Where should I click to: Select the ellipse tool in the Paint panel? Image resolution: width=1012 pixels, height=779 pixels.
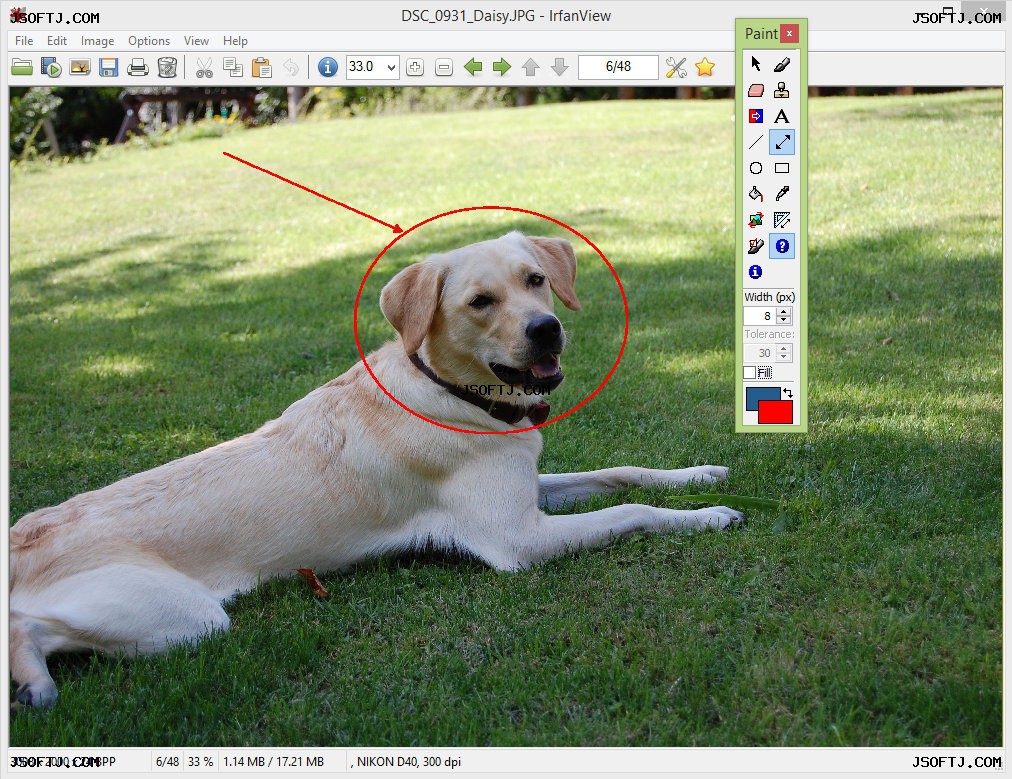(756, 168)
